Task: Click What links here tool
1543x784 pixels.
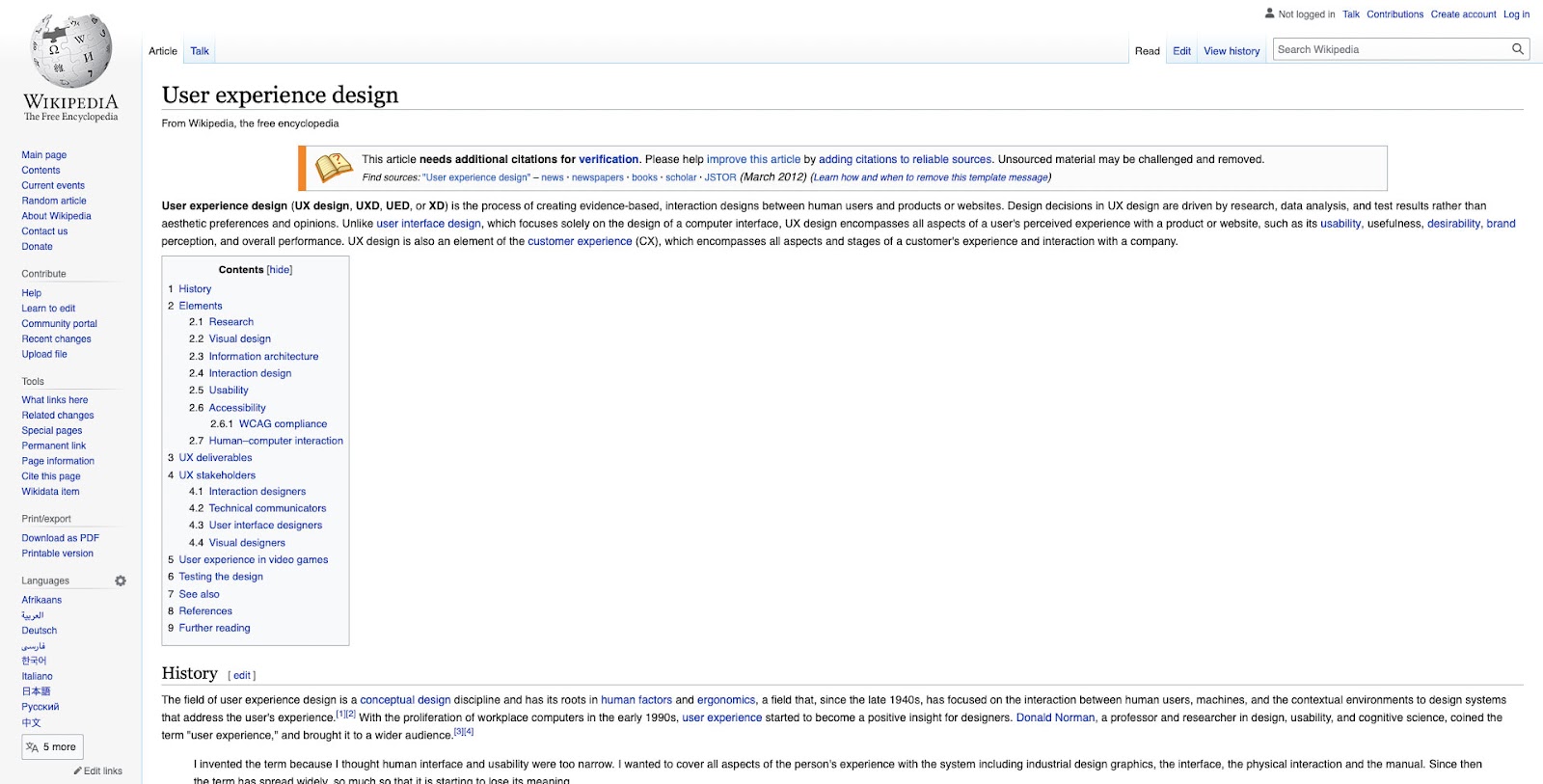Action: coord(55,400)
